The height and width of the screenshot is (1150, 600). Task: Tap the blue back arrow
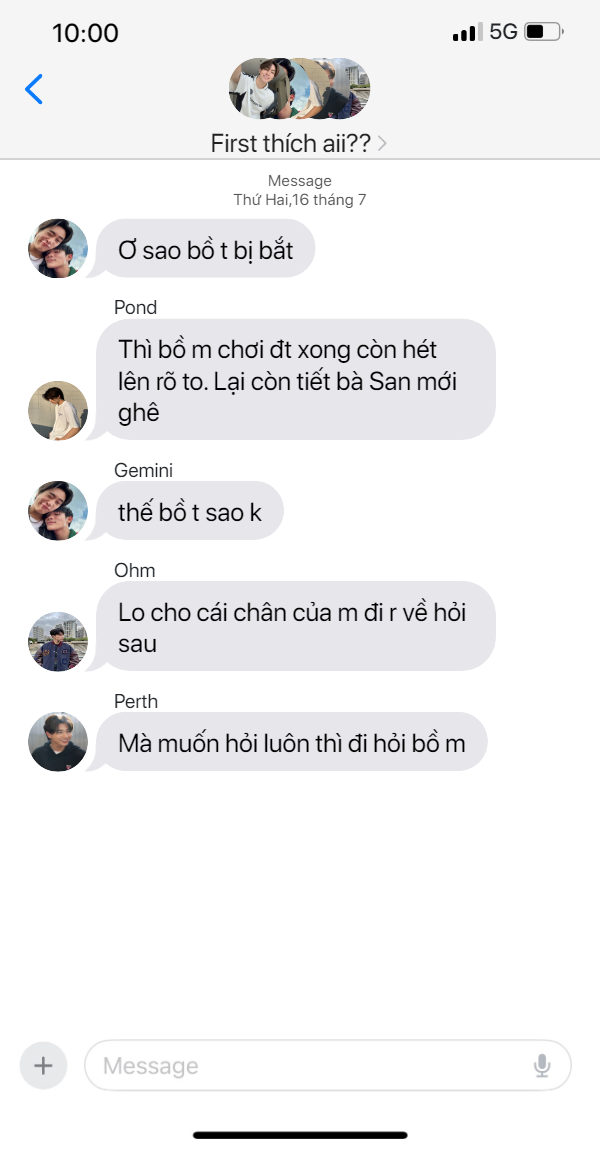tap(34, 89)
